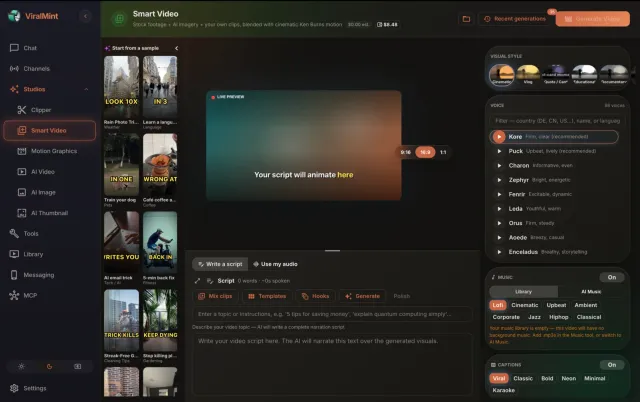The image size is (640, 402).
Task: Play the Fenrir voice preview
Action: pyautogui.click(x=499, y=194)
